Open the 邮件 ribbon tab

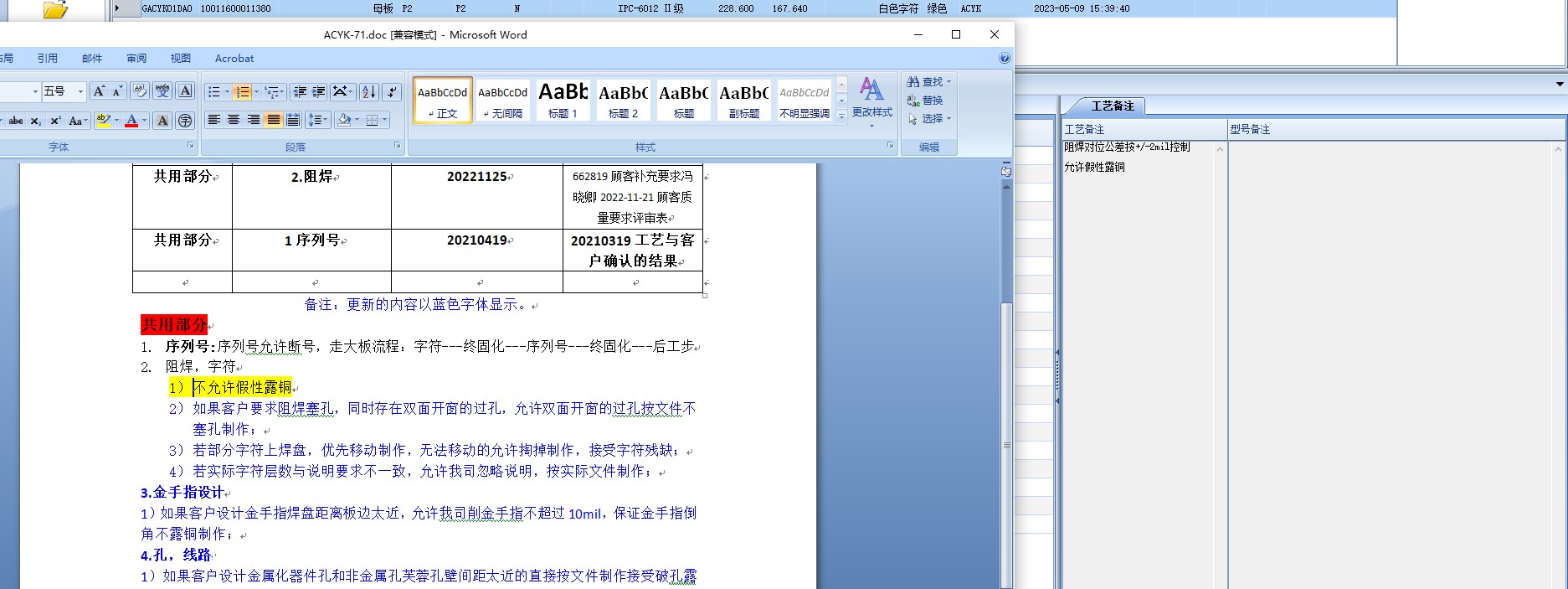click(92, 58)
